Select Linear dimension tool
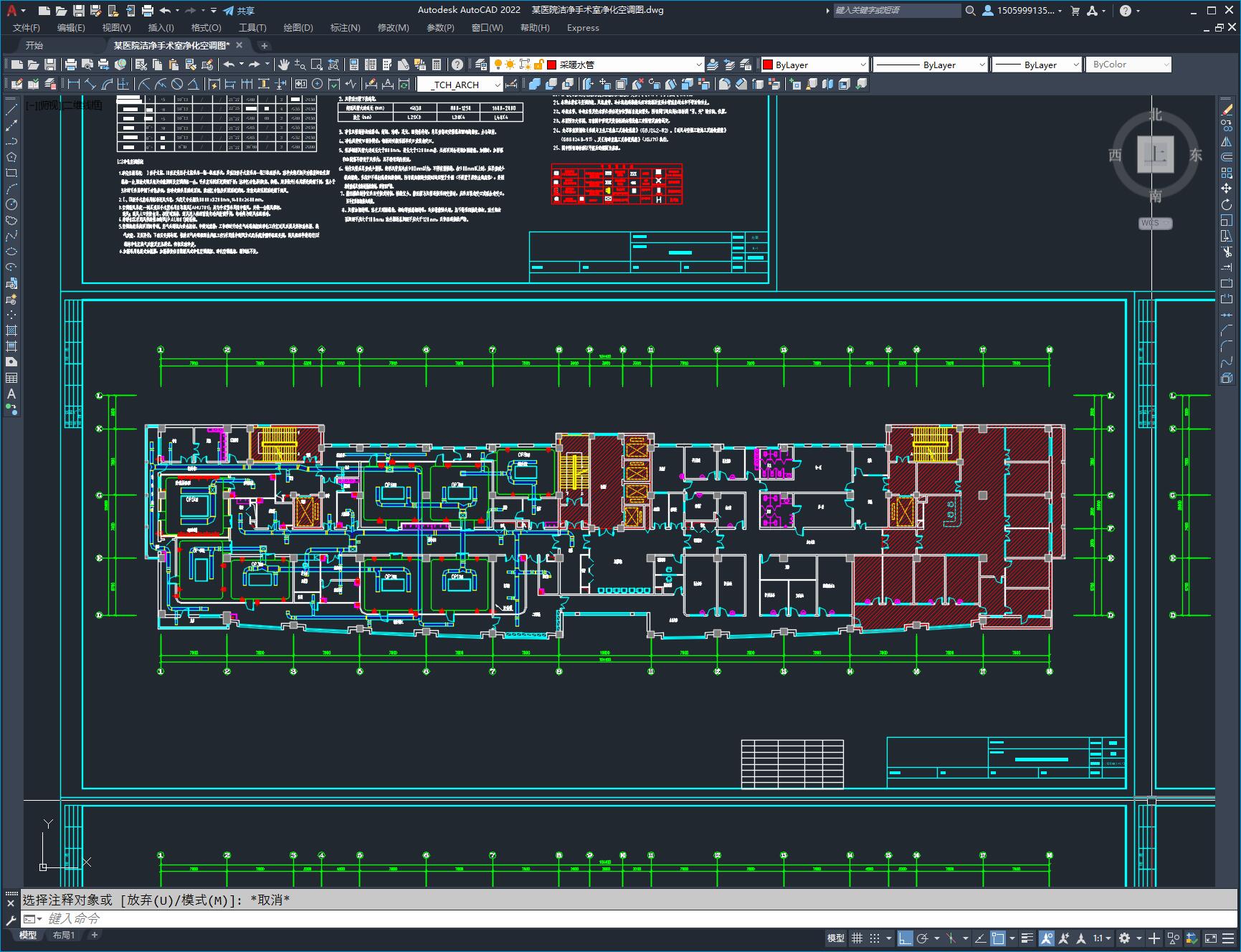 pos(74,84)
